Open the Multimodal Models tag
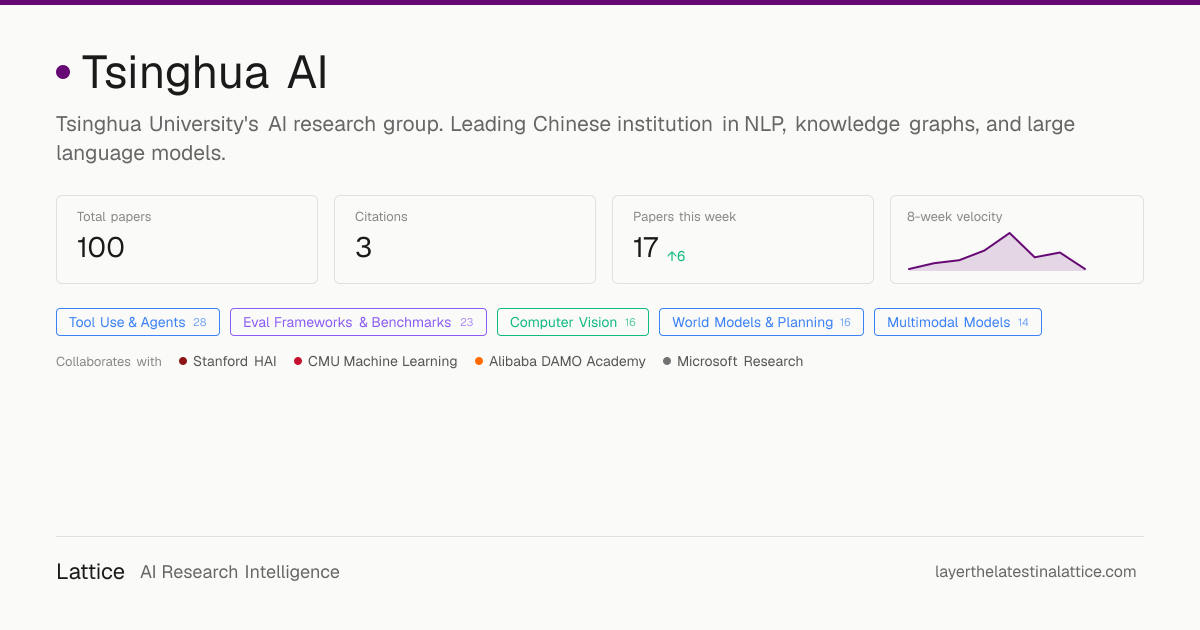Viewport: 1200px width, 630px height. click(958, 322)
